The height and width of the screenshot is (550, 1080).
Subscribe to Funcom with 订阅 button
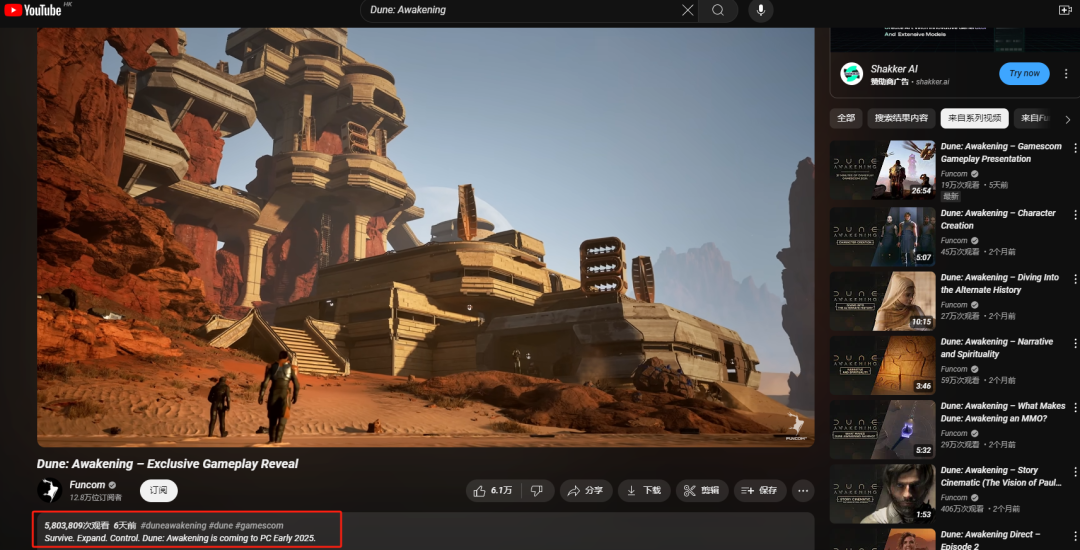[x=158, y=490]
